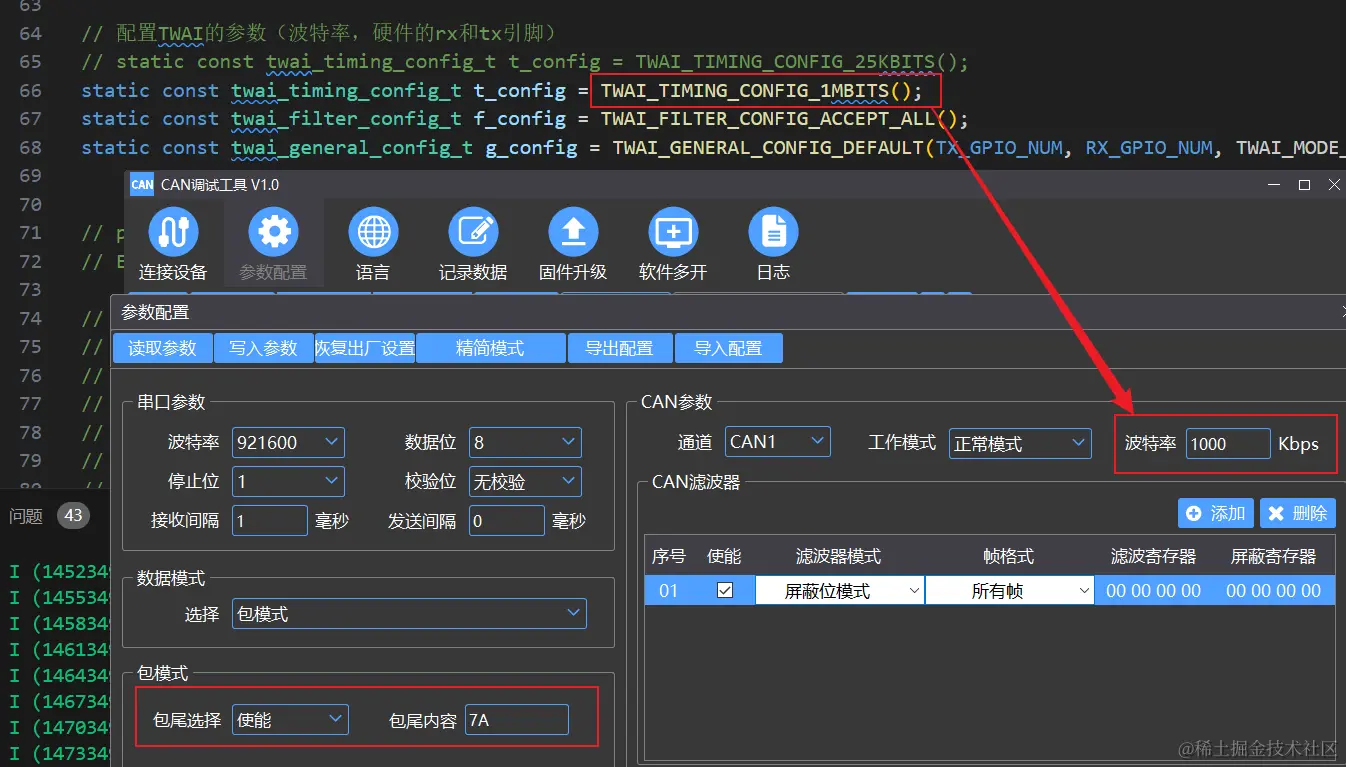This screenshot has height=767, width=1346.
Task: Minimize the CAN调试工具 window
Action: pos(1274,185)
